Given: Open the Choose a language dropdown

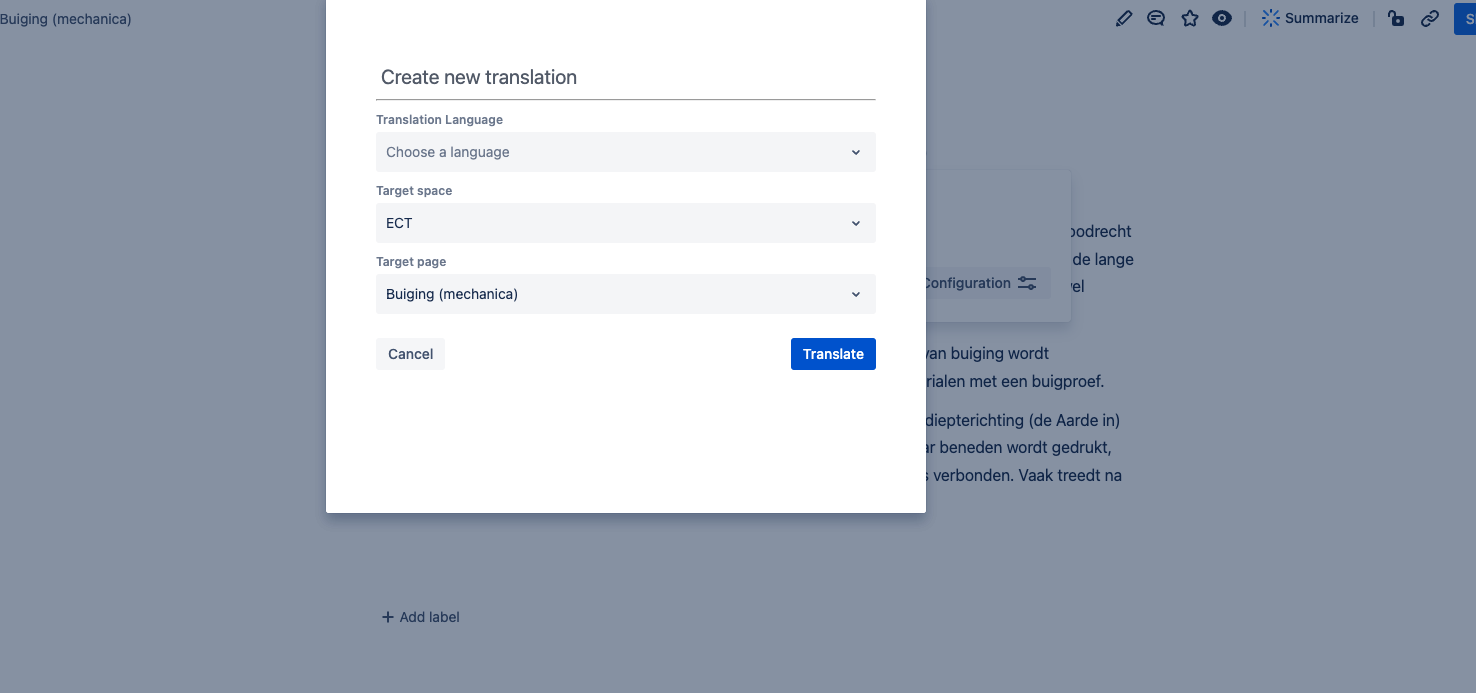Looking at the screenshot, I should click(x=626, y=152).
